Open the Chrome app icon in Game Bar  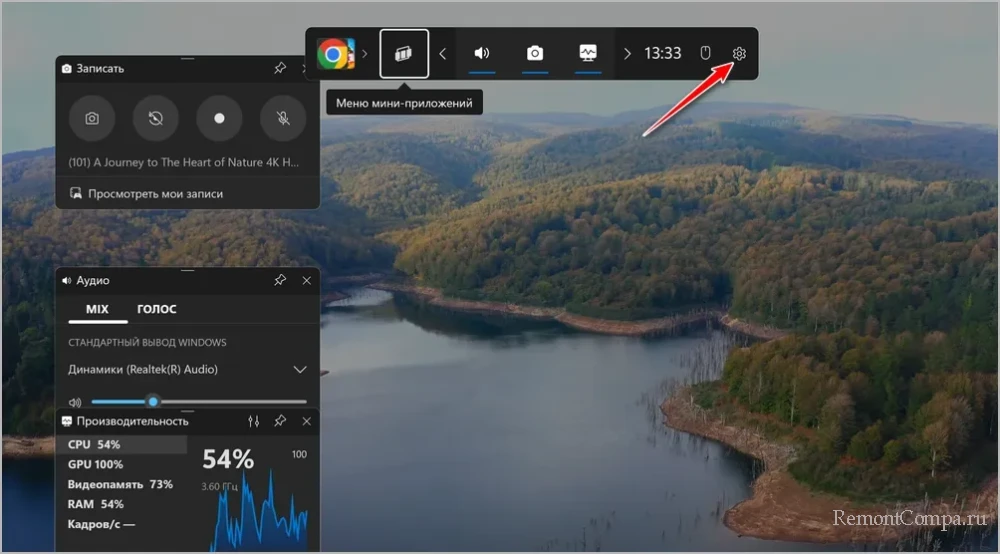tap(336, 54)
